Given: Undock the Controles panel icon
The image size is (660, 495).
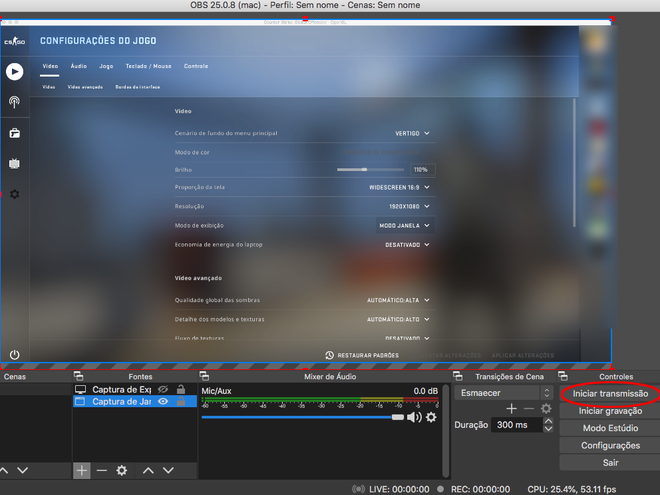Looking at the screenshot, I should pyautogui.click(x=563, y=376).
